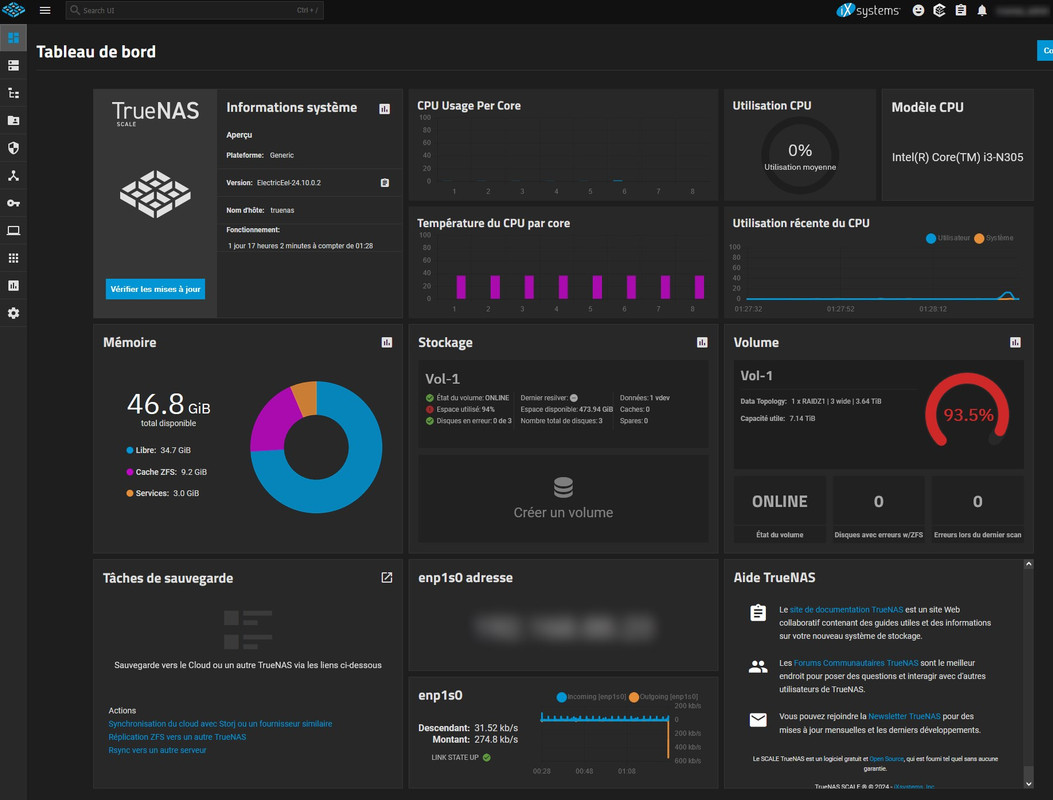Click the LINK STATE UP status
1053x800 pixels.
[461, 758]
